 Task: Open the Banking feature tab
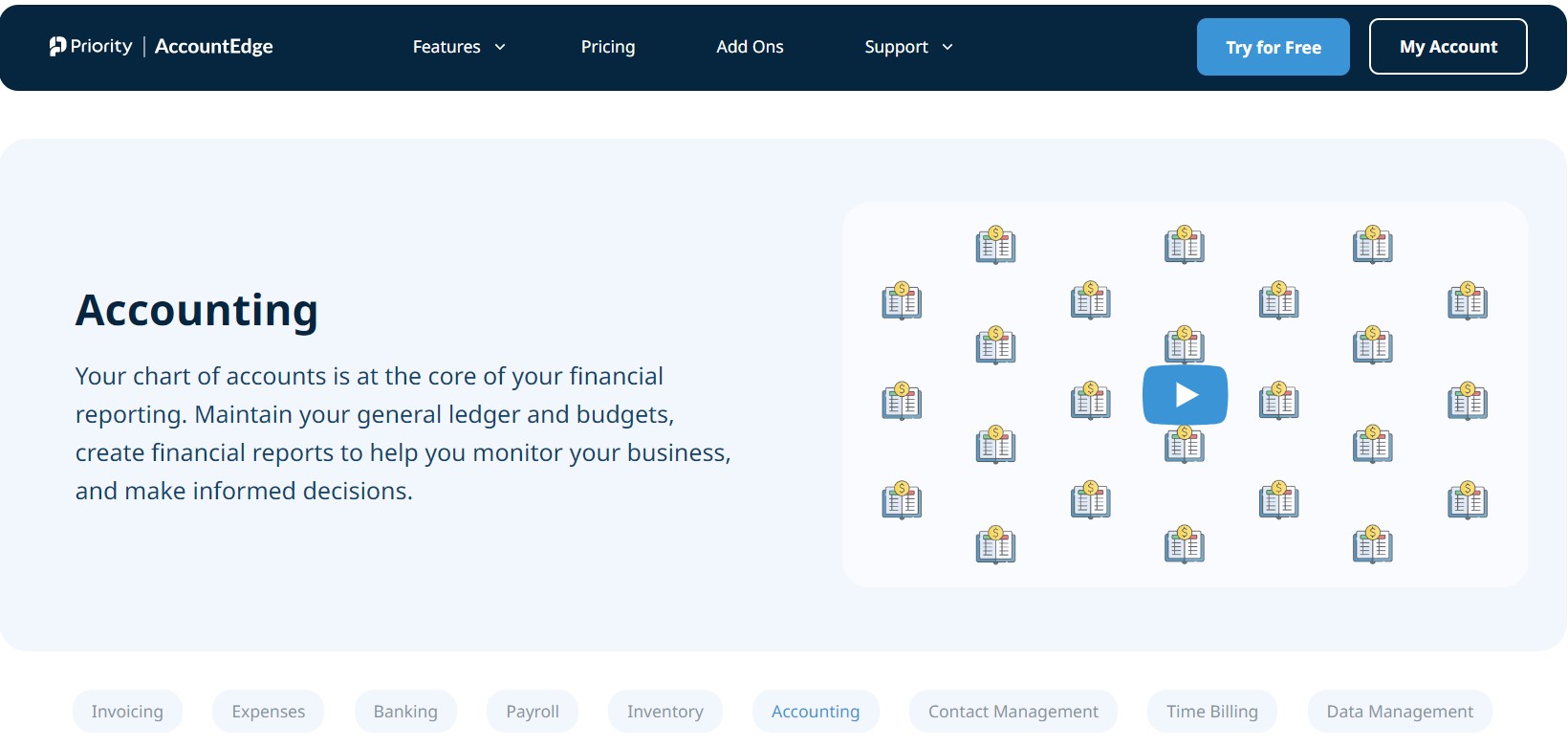405,712
